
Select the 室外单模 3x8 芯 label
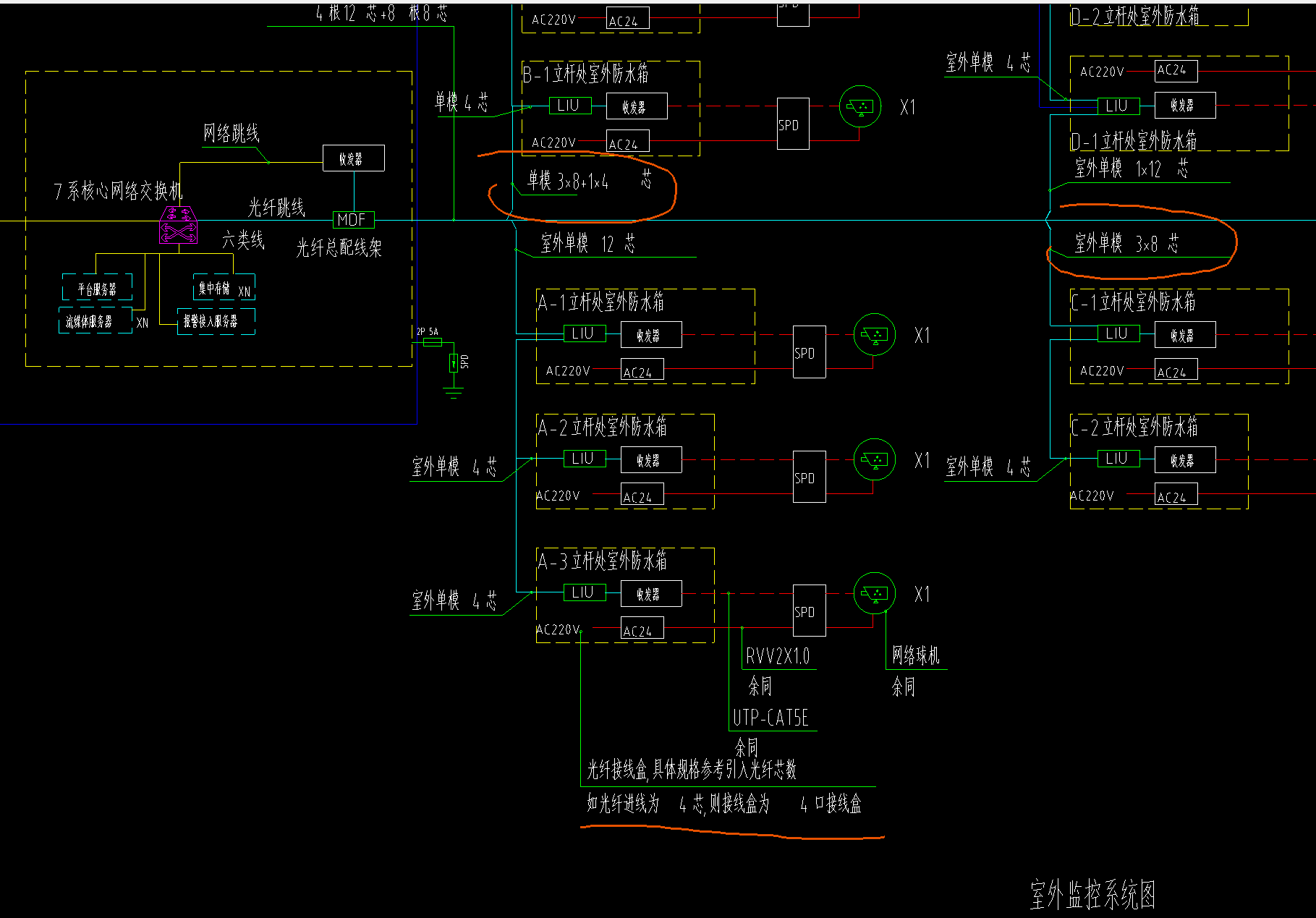[x=1127, y=244]
